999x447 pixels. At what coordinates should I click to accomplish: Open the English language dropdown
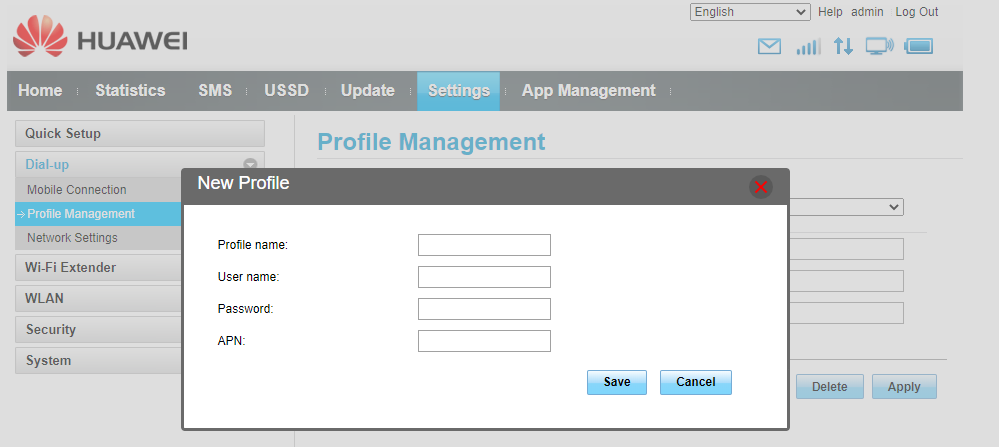[750, 12]
